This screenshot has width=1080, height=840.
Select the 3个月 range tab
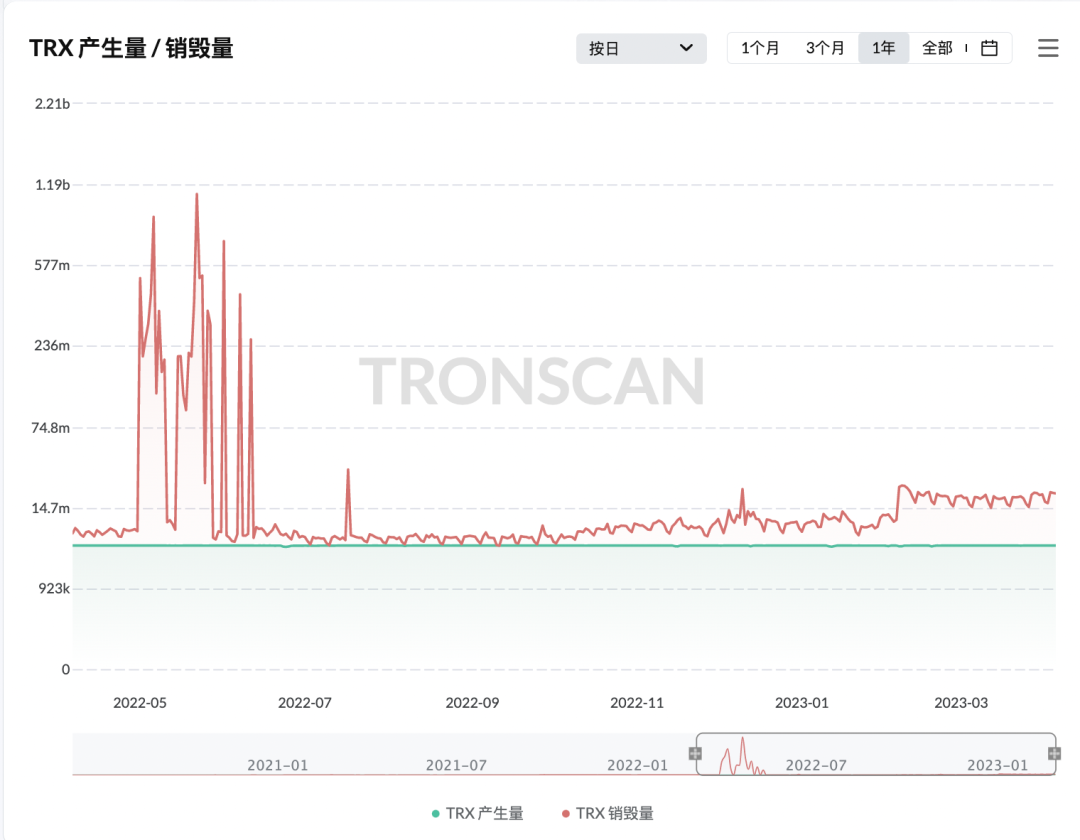click(824, 48)
